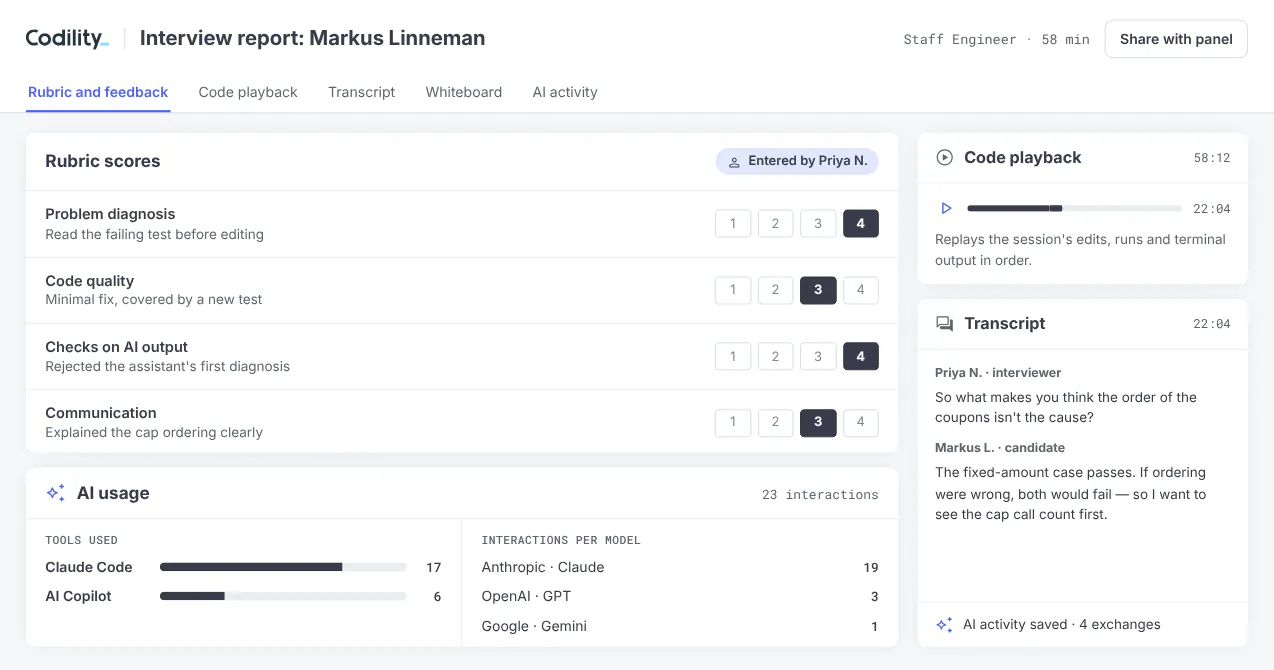This screenshot has height=670, width=1274.
Task: Set Code quality score to 2
Action: pyautogui.click(x=775, y=290)
